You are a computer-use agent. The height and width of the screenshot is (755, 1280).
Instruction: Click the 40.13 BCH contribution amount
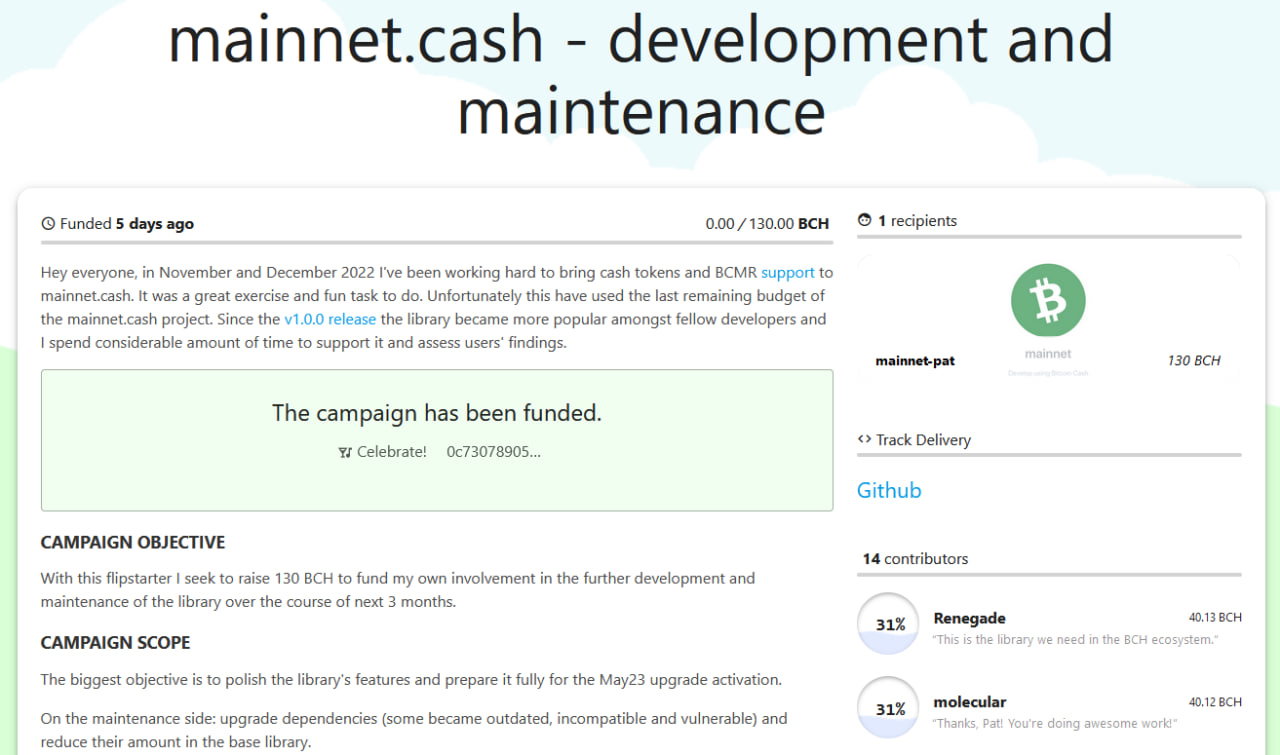1215,618
